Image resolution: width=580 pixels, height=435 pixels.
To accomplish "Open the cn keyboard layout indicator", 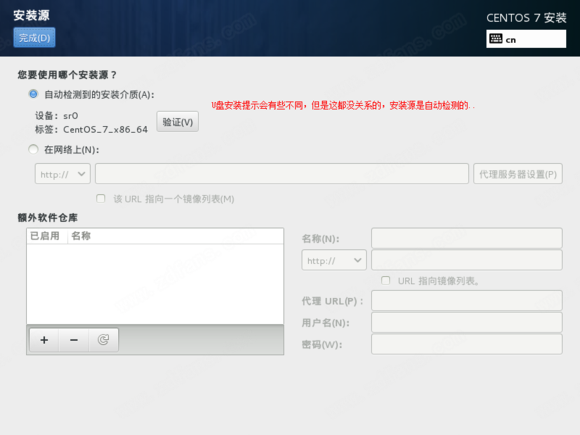I will click(526, 39).
